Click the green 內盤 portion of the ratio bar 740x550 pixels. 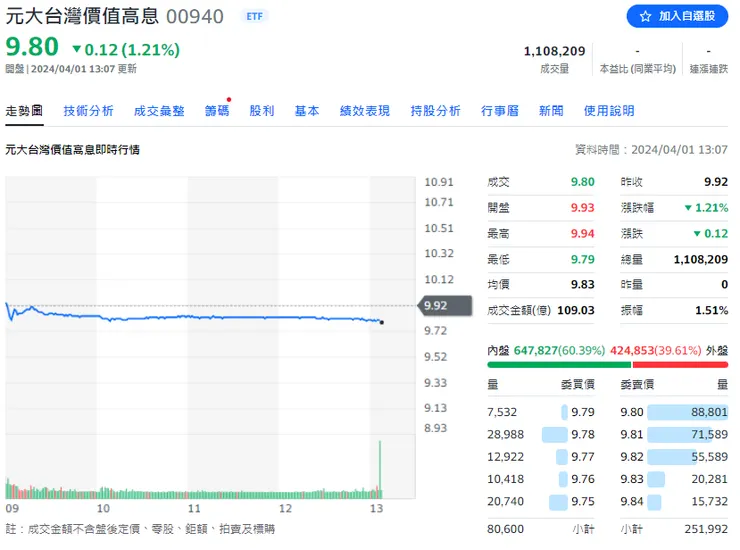click(559, 364)
